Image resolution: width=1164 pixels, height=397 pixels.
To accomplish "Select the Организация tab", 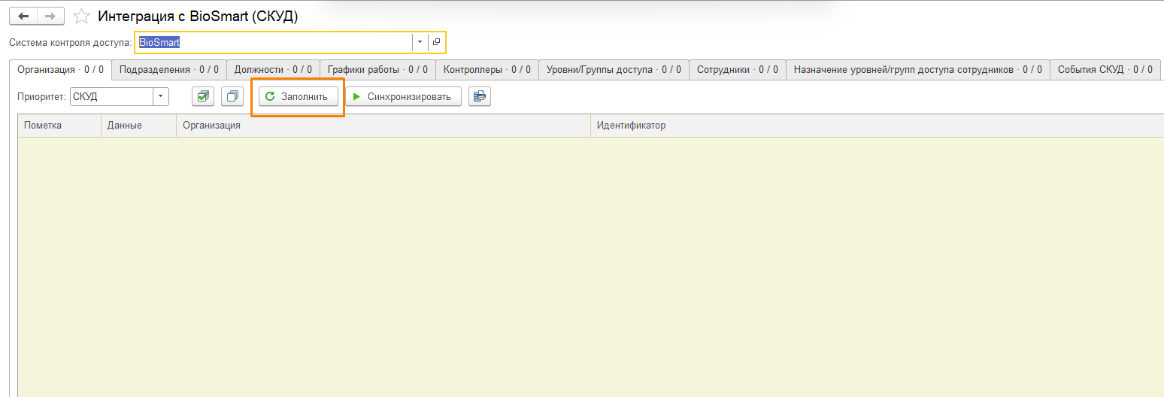I will point(60,70).
